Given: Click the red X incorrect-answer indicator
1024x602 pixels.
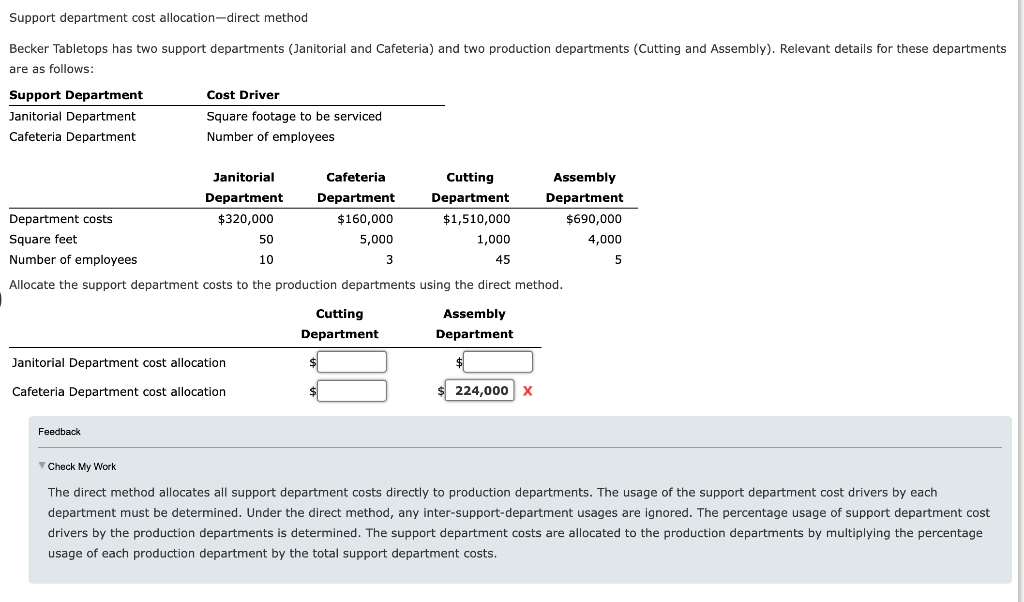Looking at the screenshot, I should coord(527,390).
